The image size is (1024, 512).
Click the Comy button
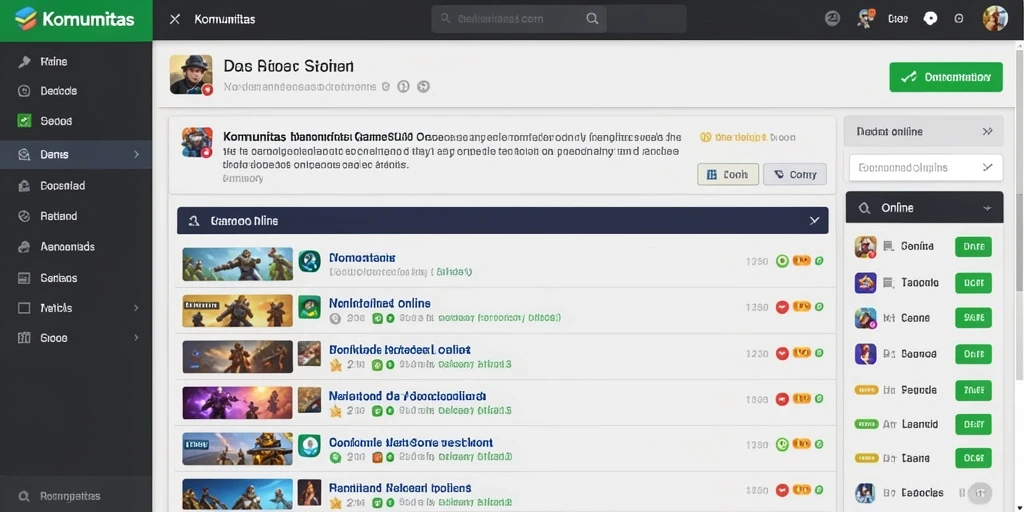[x=795, y=174]
